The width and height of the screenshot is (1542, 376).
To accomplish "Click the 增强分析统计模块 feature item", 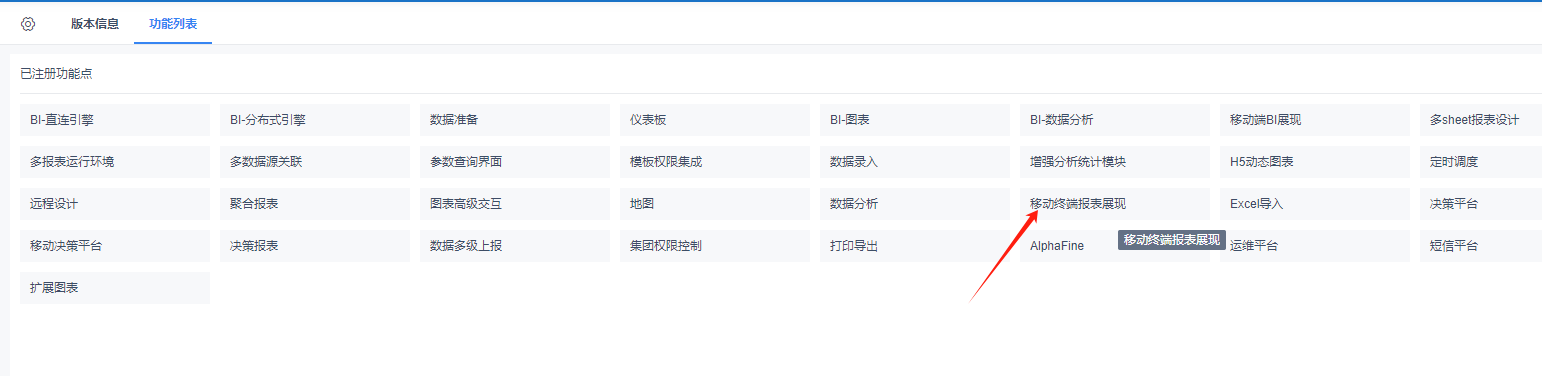I will [1115, 162].
